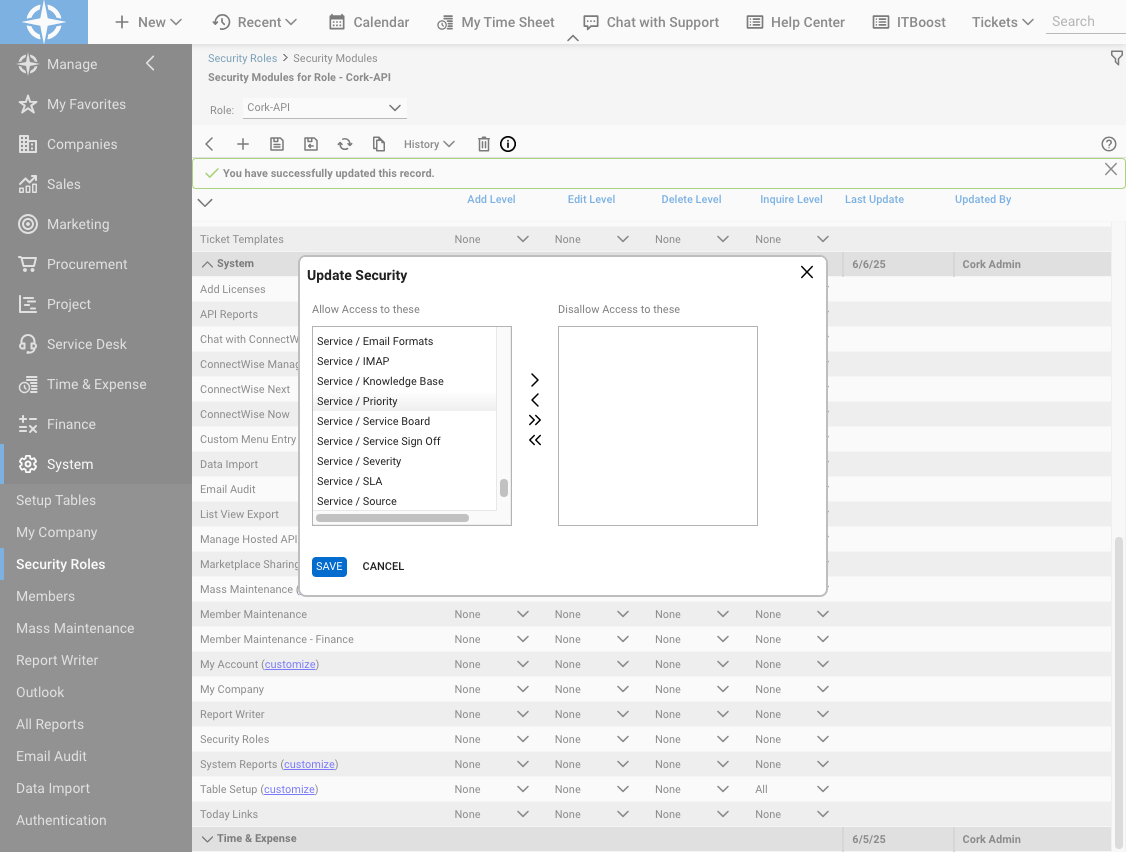Click the info circle toolbar icon
Screen dimensions: 1126x852
(508, 144)
